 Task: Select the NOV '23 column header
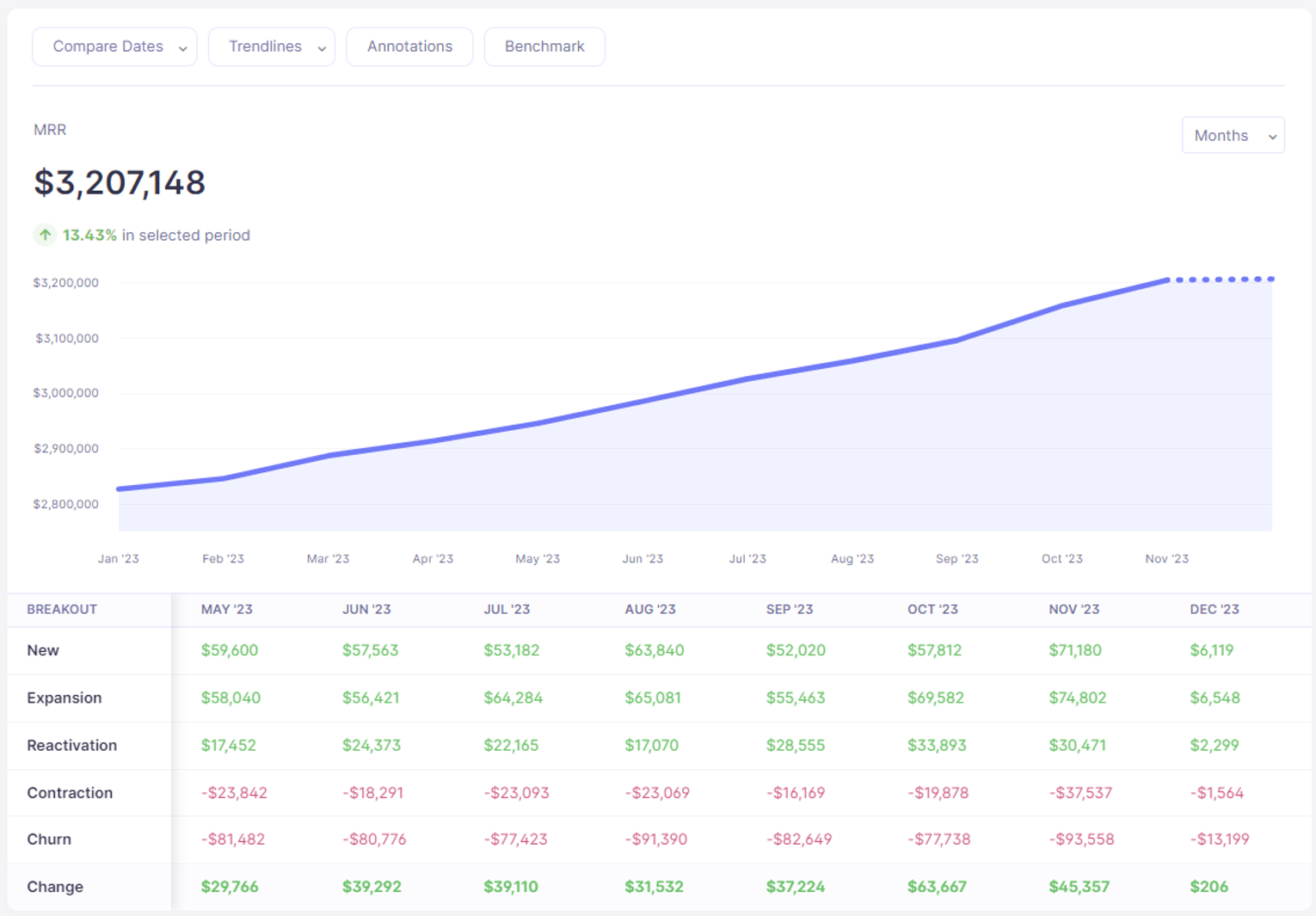(x=1074, y=609)
